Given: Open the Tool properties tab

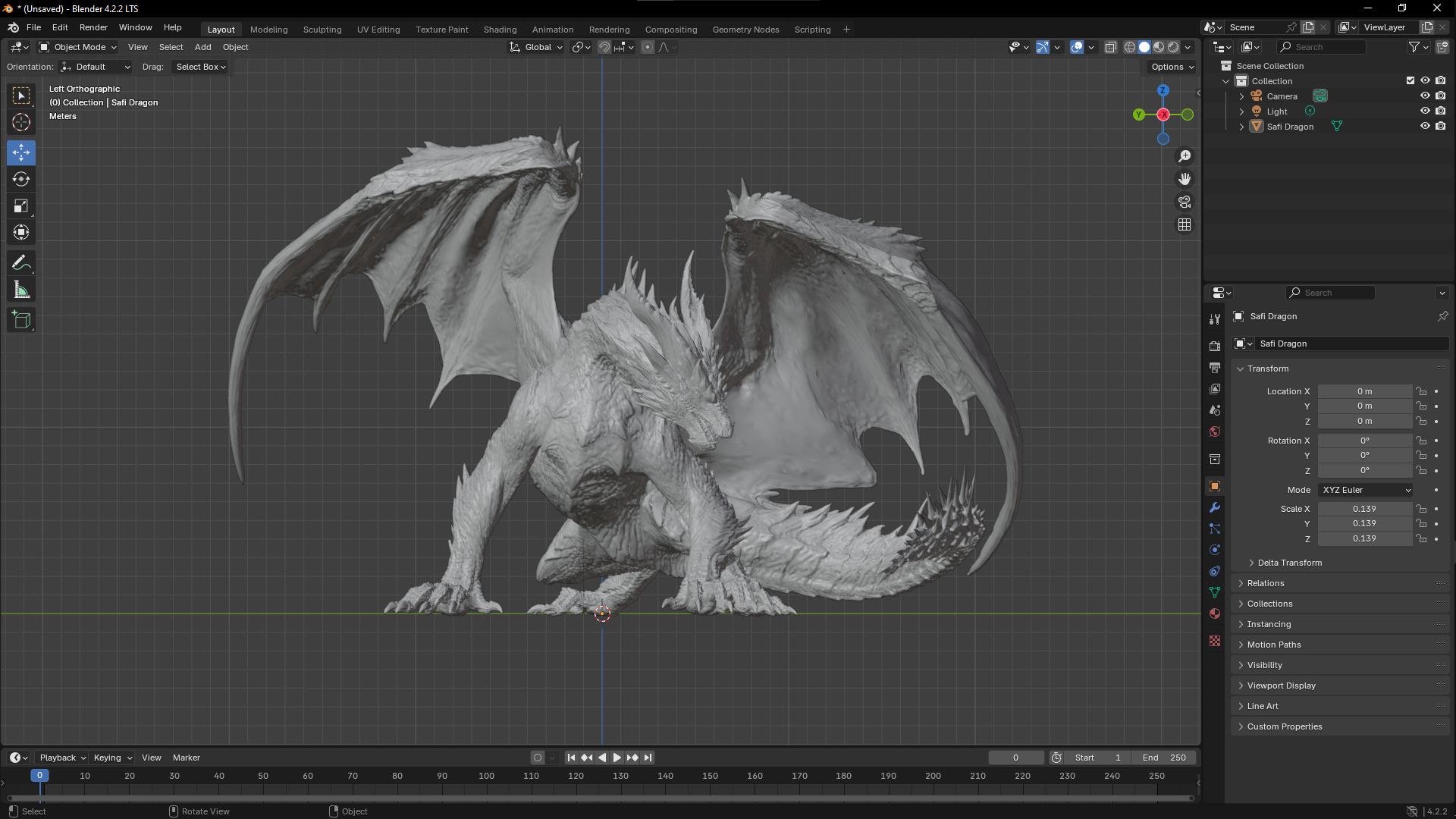Looking at the screenshot, I should point(1215,319).
